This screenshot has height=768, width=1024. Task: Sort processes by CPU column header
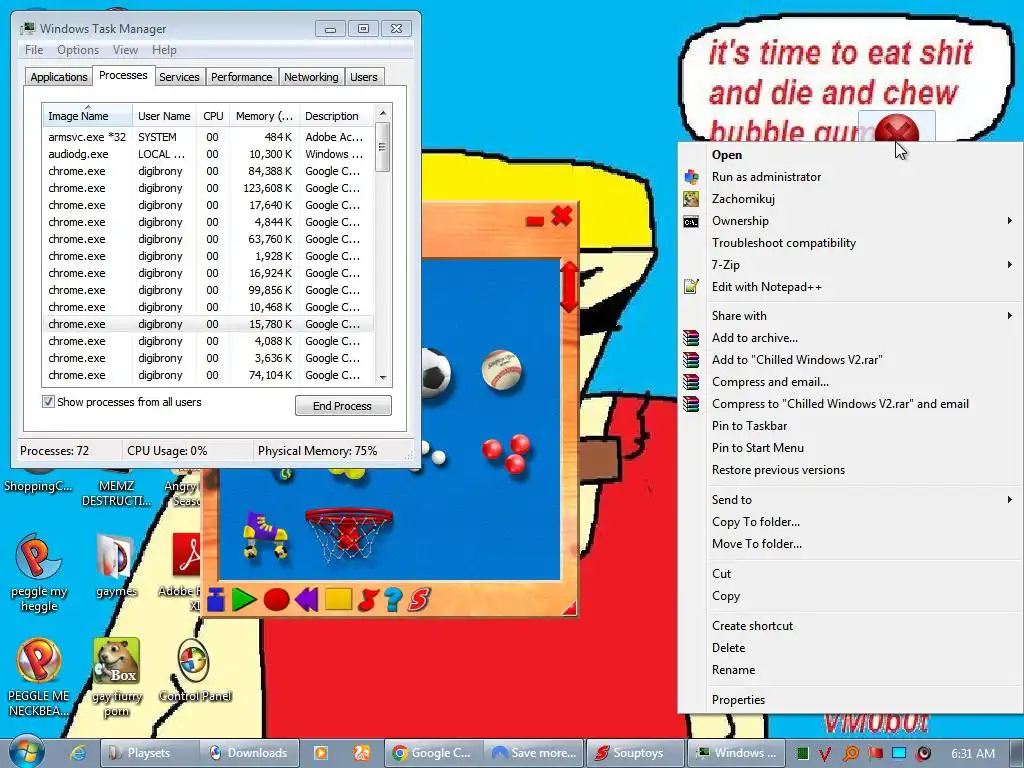[213, 116]
